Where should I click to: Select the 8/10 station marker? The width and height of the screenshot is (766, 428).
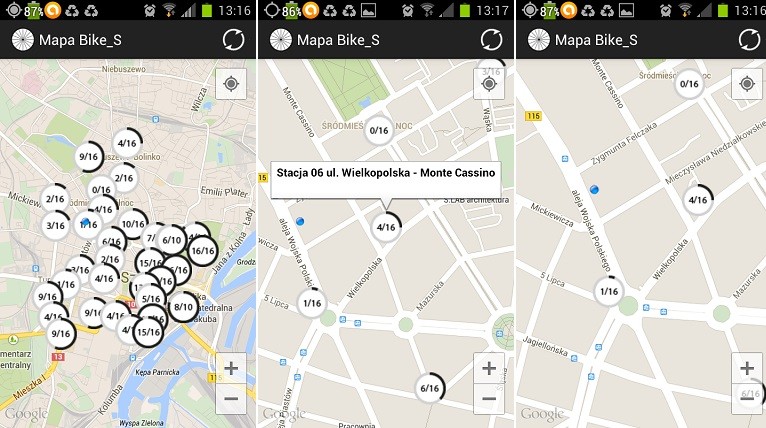(183, 306)
